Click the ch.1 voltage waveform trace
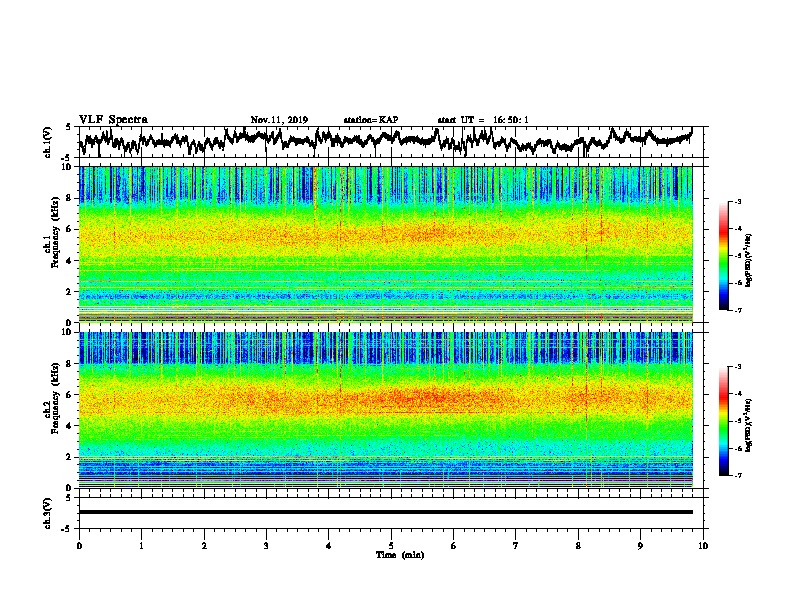 click(385, 140)
